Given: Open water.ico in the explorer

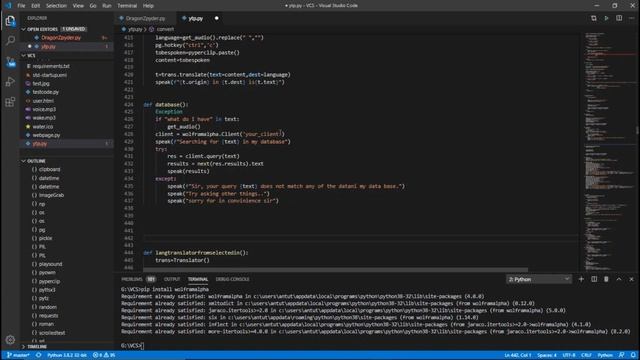Looking at the screenshot, I should pyautogui.click(x=43, y=127).
